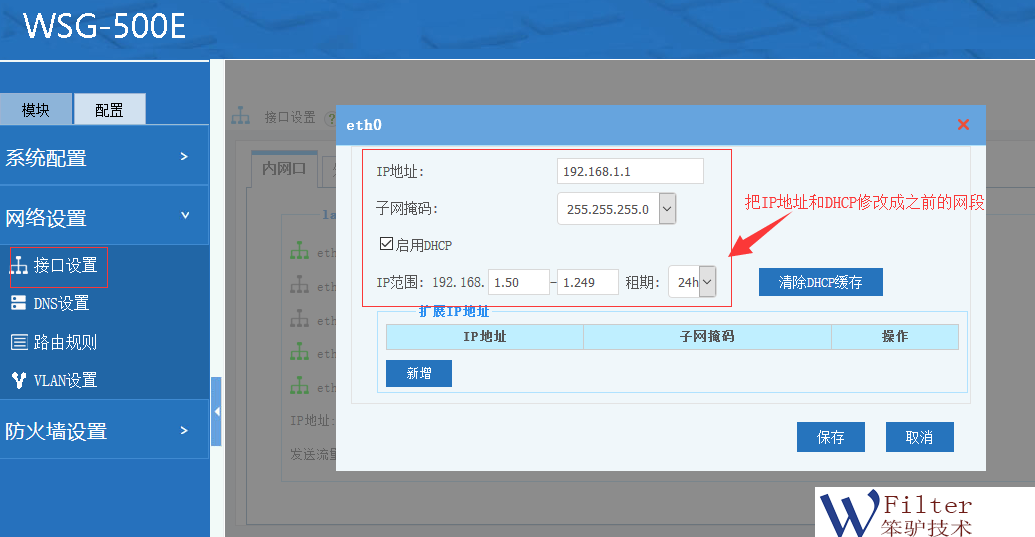Click the help question mark icon
1035x537 pixels.
[x=329, y=118]
